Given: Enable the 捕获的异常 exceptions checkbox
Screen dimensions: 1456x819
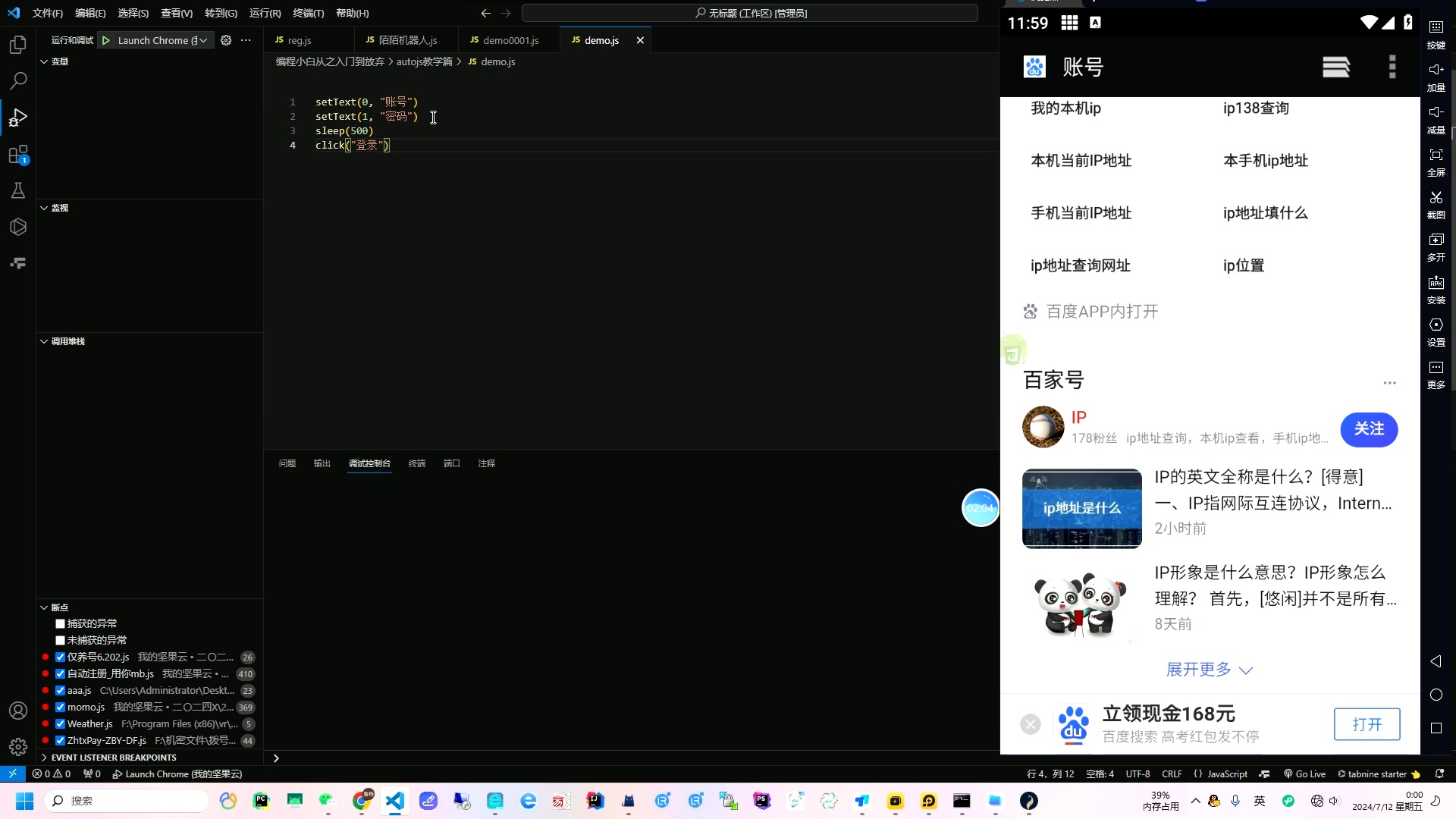Looking at the screenshot, I should pos(59,623).
